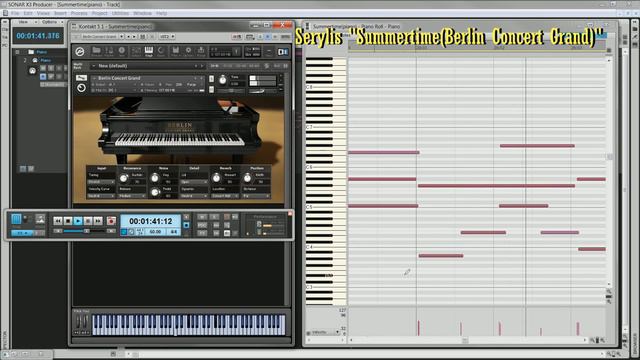Click the fast-forward to end transport button
This screenshot has width=640, height=360.
click(98, 221)
